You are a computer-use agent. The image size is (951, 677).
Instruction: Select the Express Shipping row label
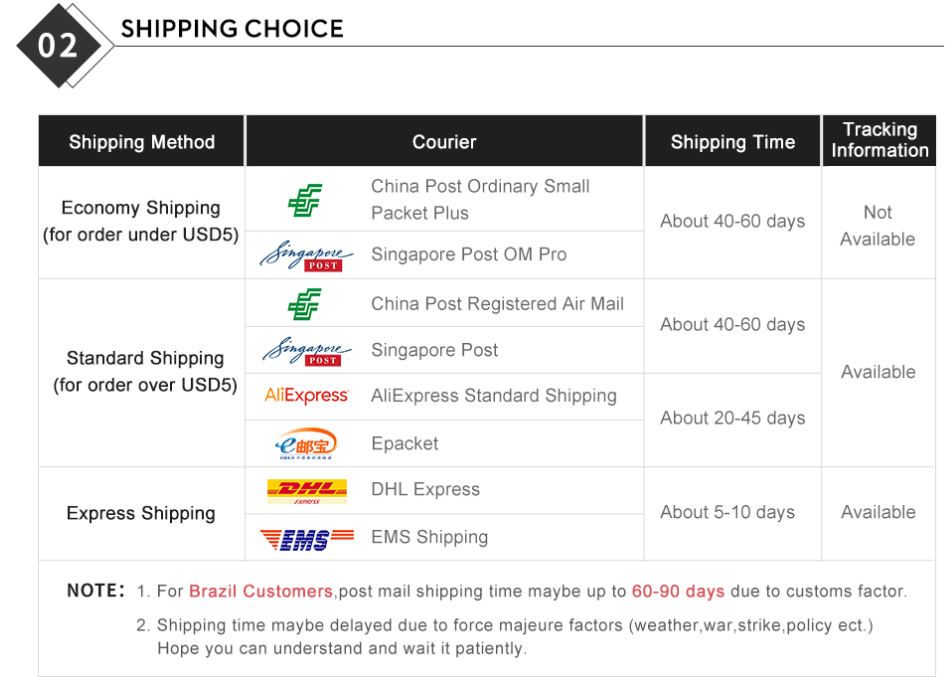pyautogui.click(x=141, y=513)
